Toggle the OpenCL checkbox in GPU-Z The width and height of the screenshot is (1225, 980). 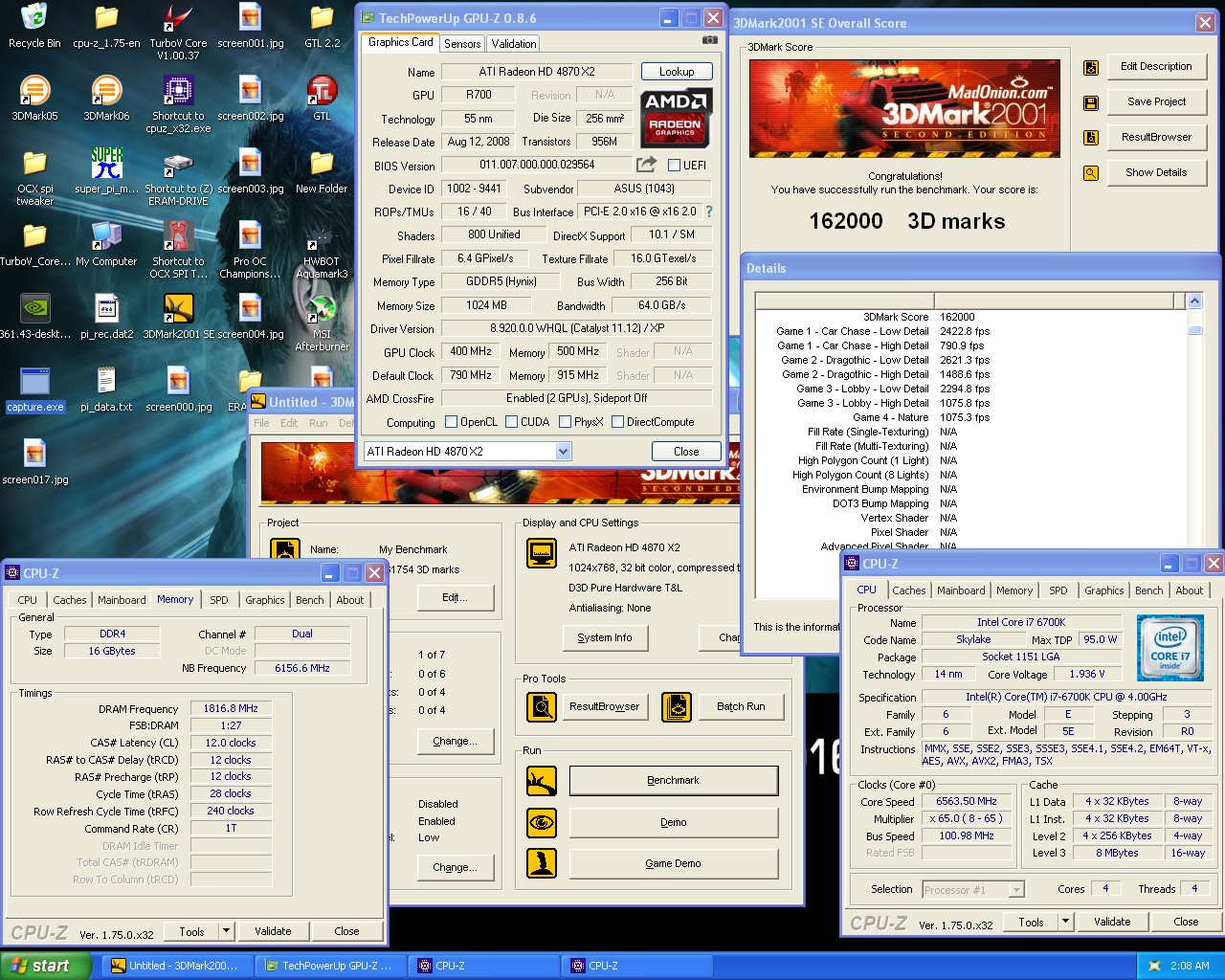(452, 422)
